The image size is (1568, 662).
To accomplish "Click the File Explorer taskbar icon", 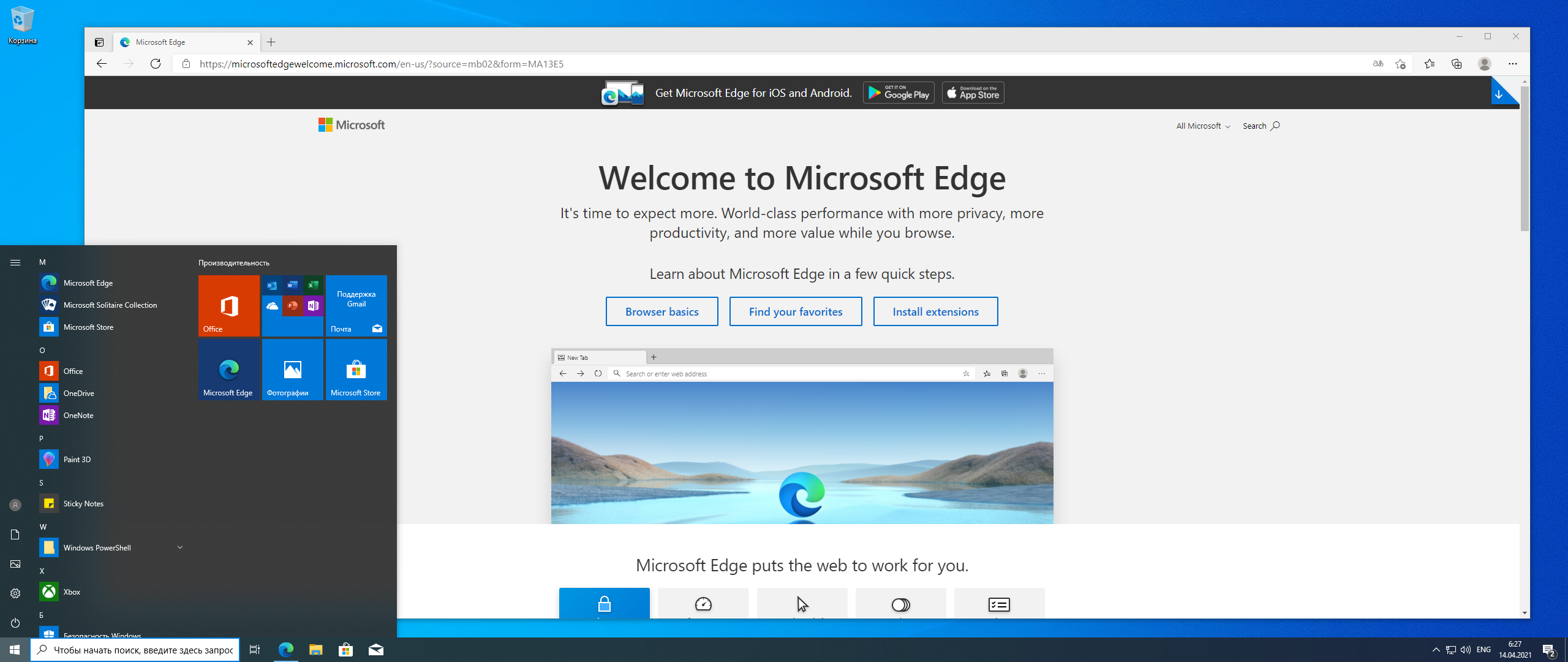I will point(315,650).
